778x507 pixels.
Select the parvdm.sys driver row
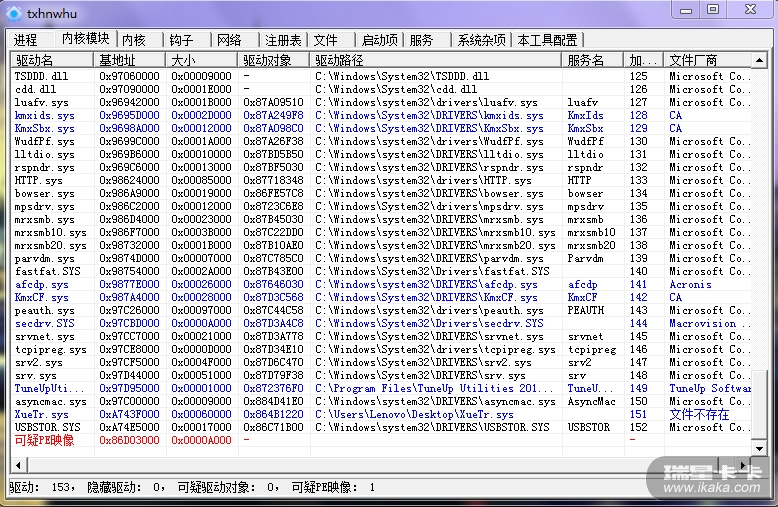[x=381, y=258]
